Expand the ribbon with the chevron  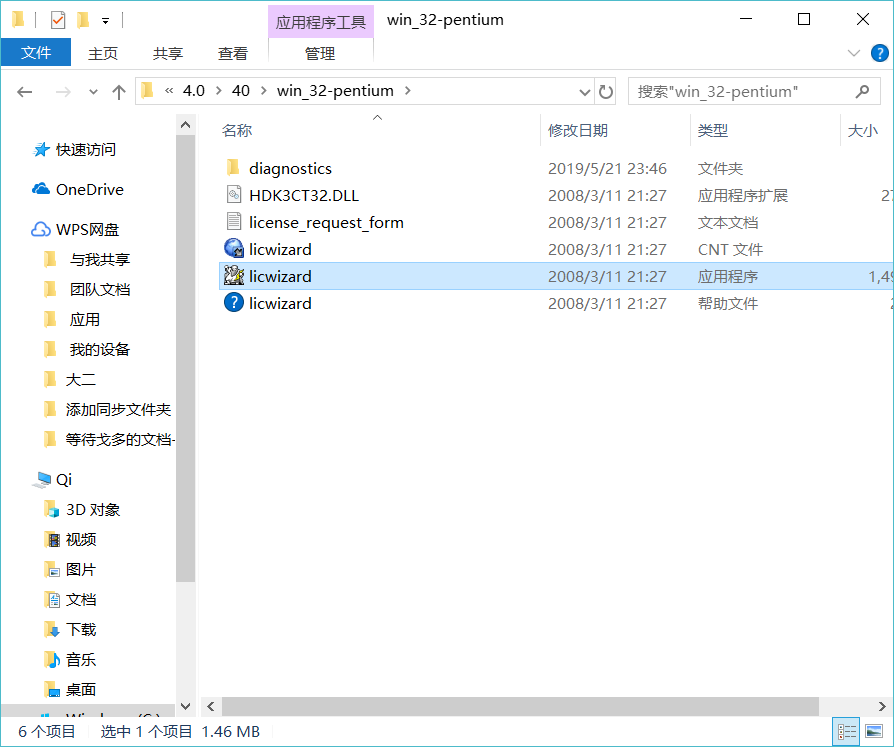854,53
